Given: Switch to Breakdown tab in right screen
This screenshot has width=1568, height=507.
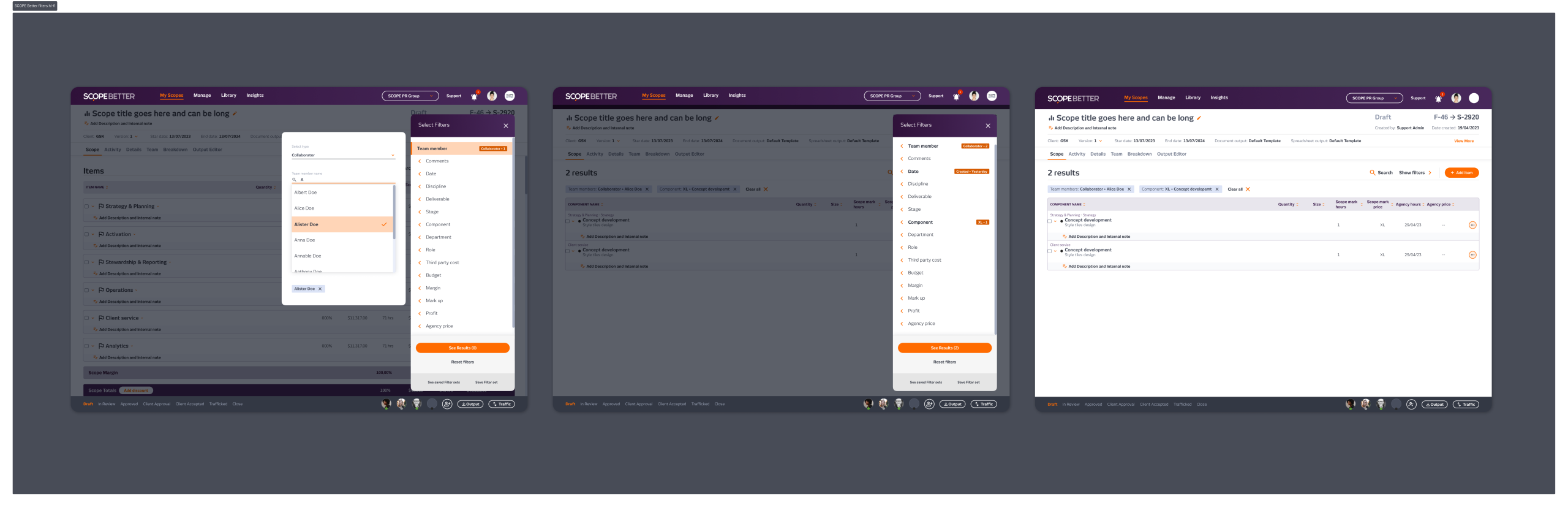Looking at the screenshot, I should click(x=1139, y=154).
